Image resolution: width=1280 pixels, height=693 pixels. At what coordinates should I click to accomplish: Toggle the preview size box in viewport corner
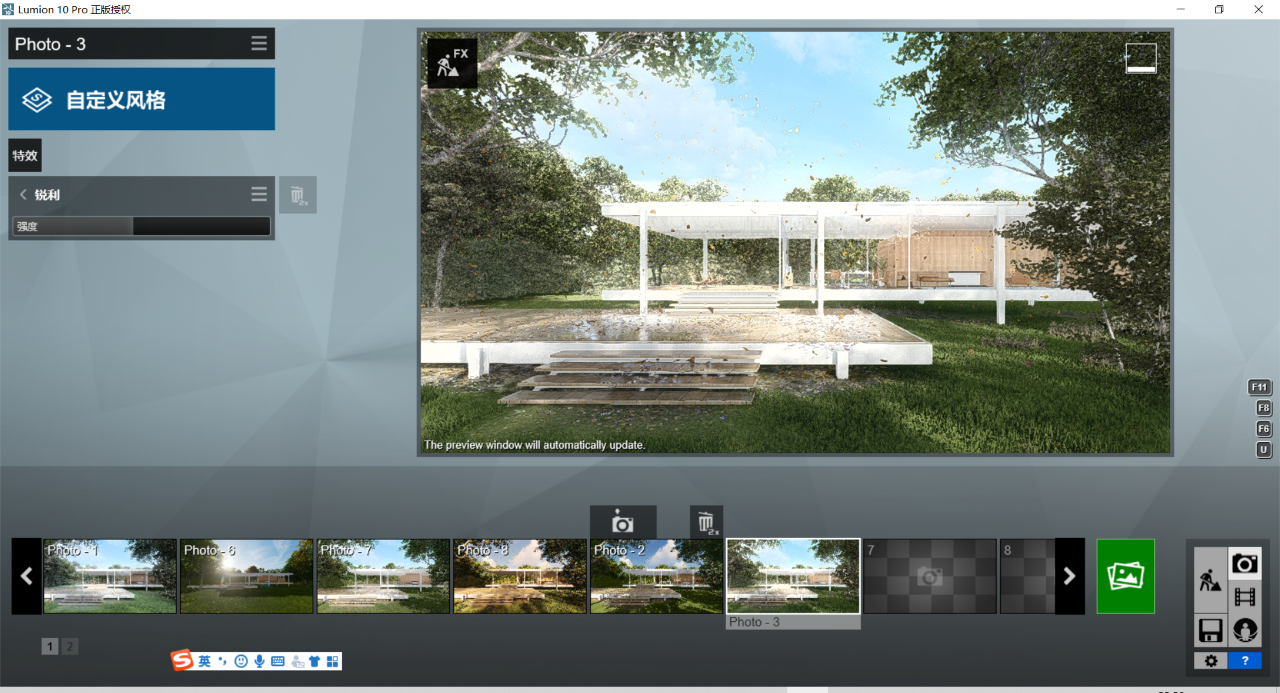pos(1141,57)
